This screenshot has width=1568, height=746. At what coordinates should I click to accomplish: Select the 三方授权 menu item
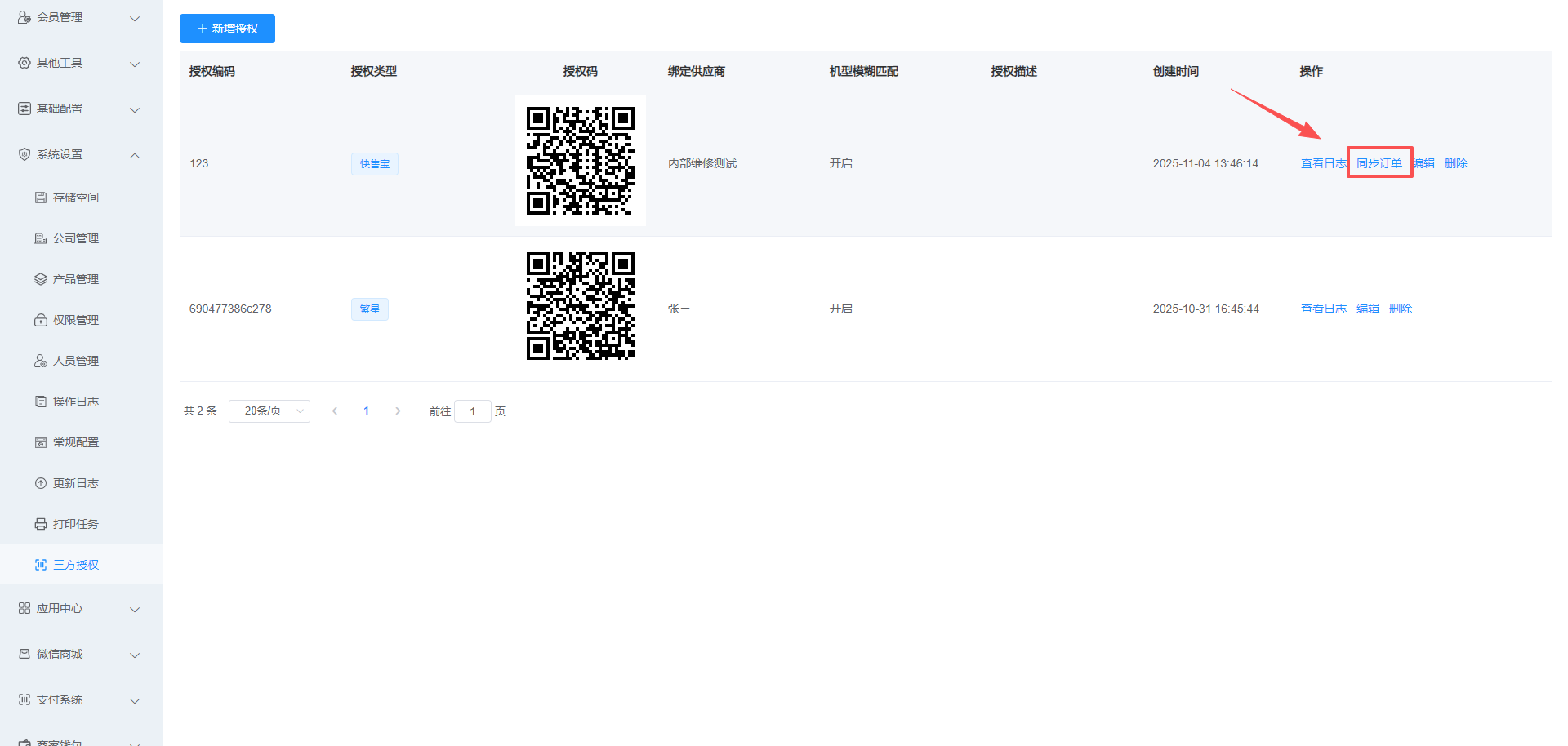tap(75, 565)
